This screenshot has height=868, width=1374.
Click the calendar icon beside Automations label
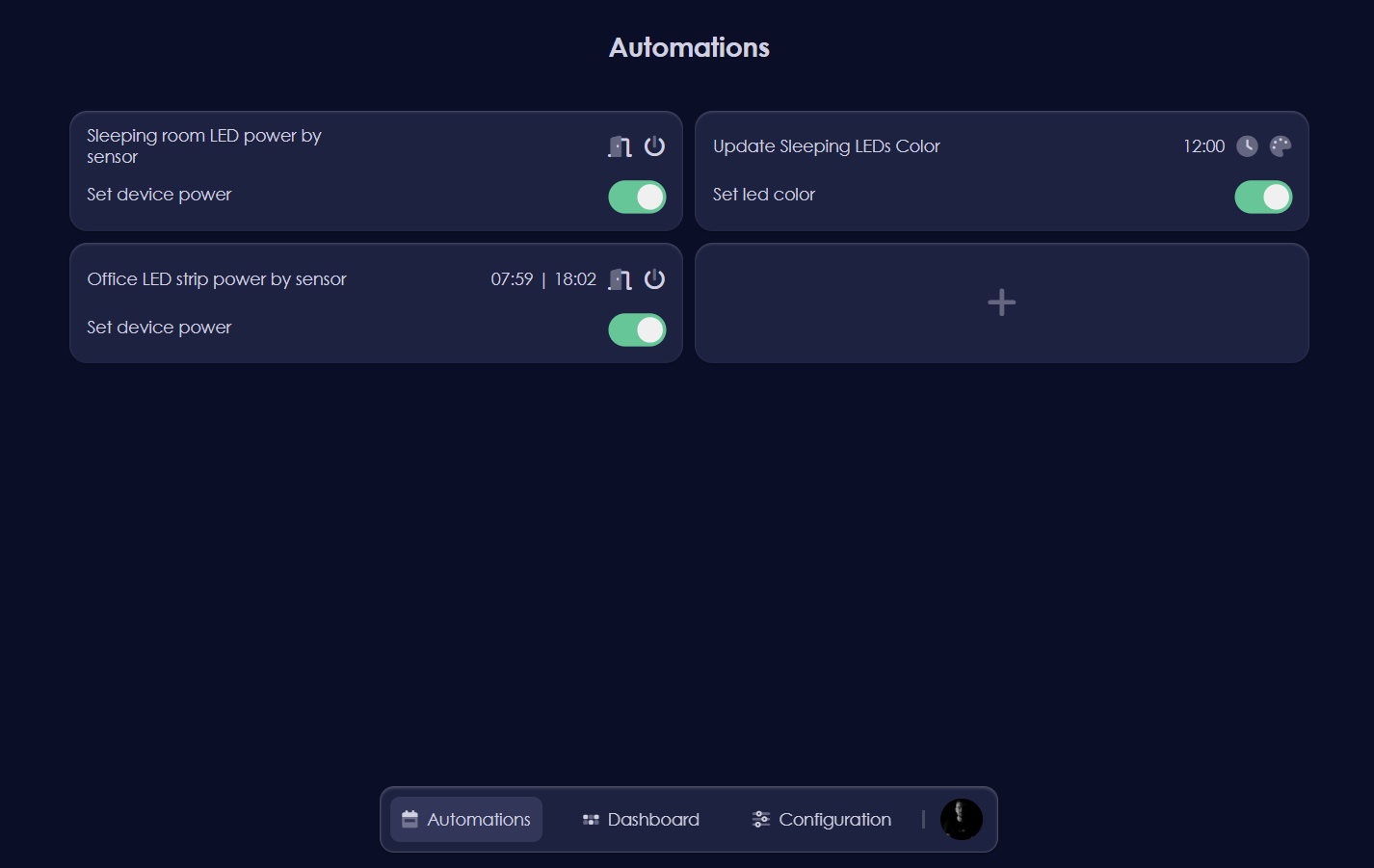(410, 819)
